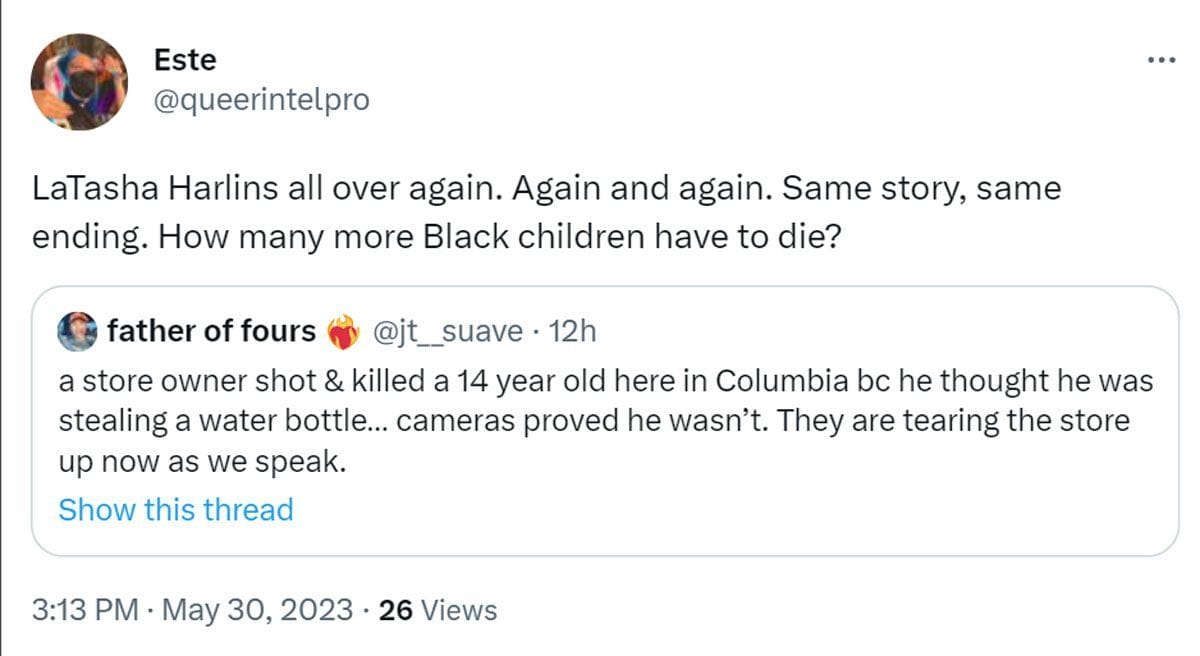Viewport: 1200px width, 656px height.
Task: Click the Show this thread link
Action: click(x=176, y=509)
